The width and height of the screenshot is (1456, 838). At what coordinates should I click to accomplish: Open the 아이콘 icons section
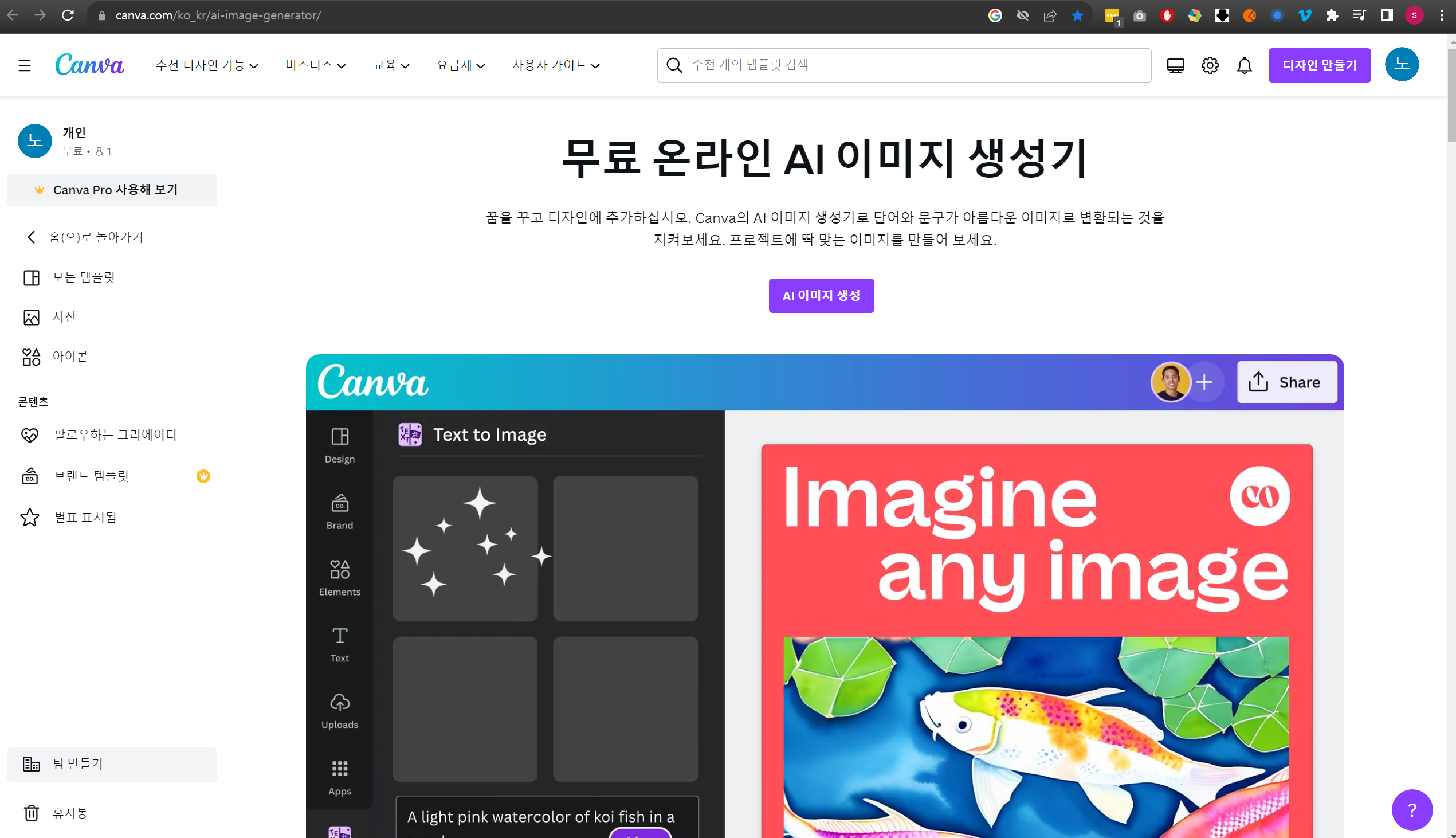pyautogui.click(x=69, y=357)
